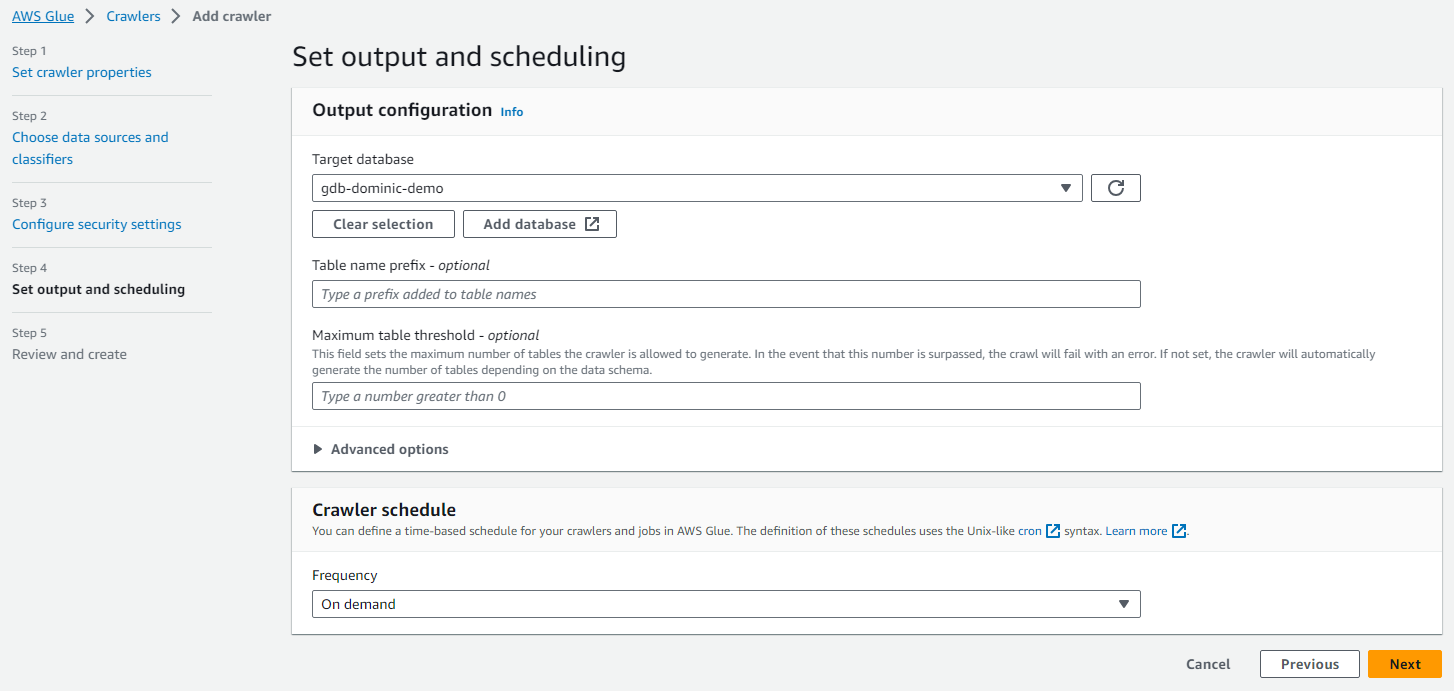
Task: Click the Target database dropdown arrow
Action: (1066, 188)
